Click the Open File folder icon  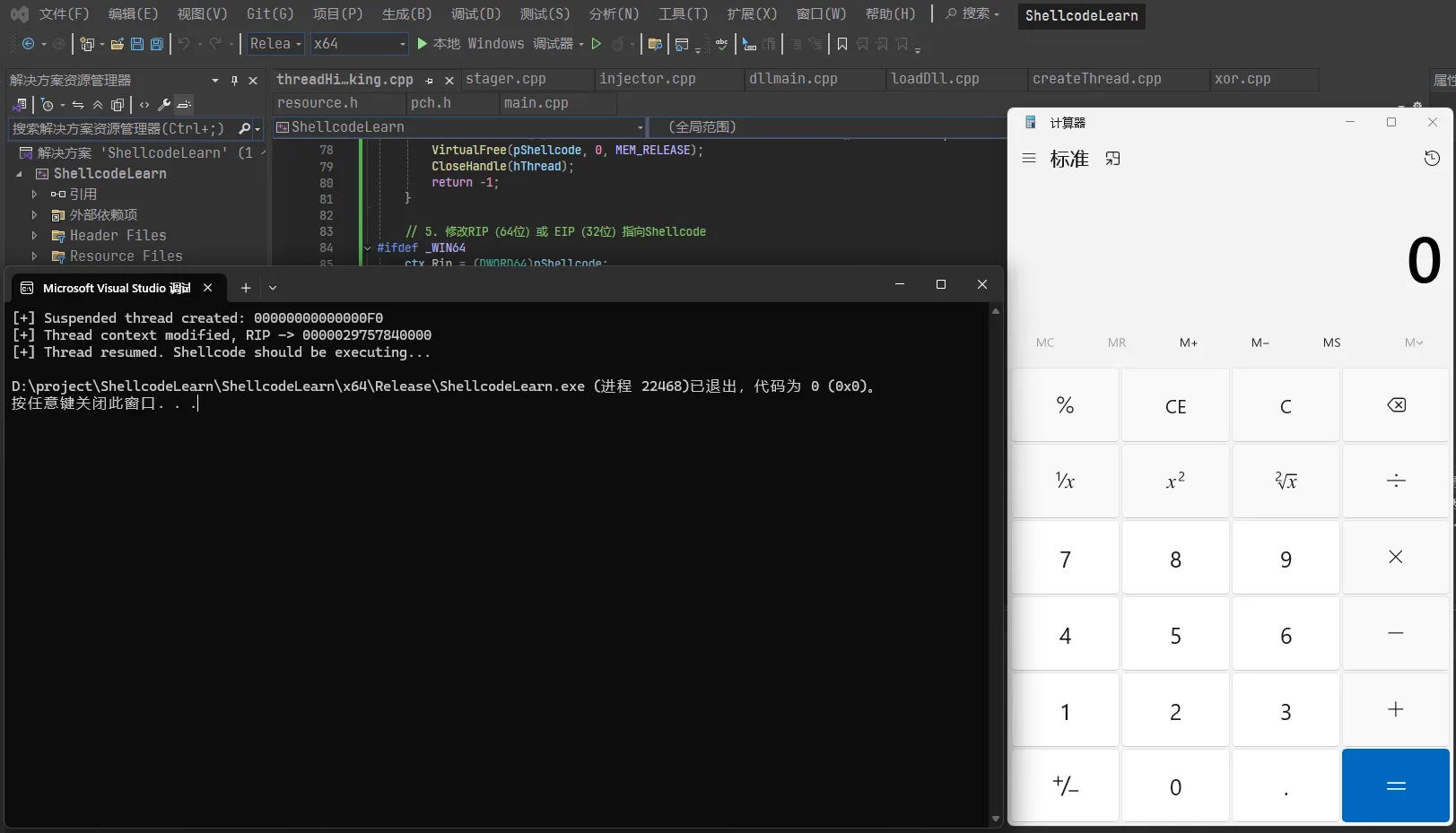pos(117,44)
